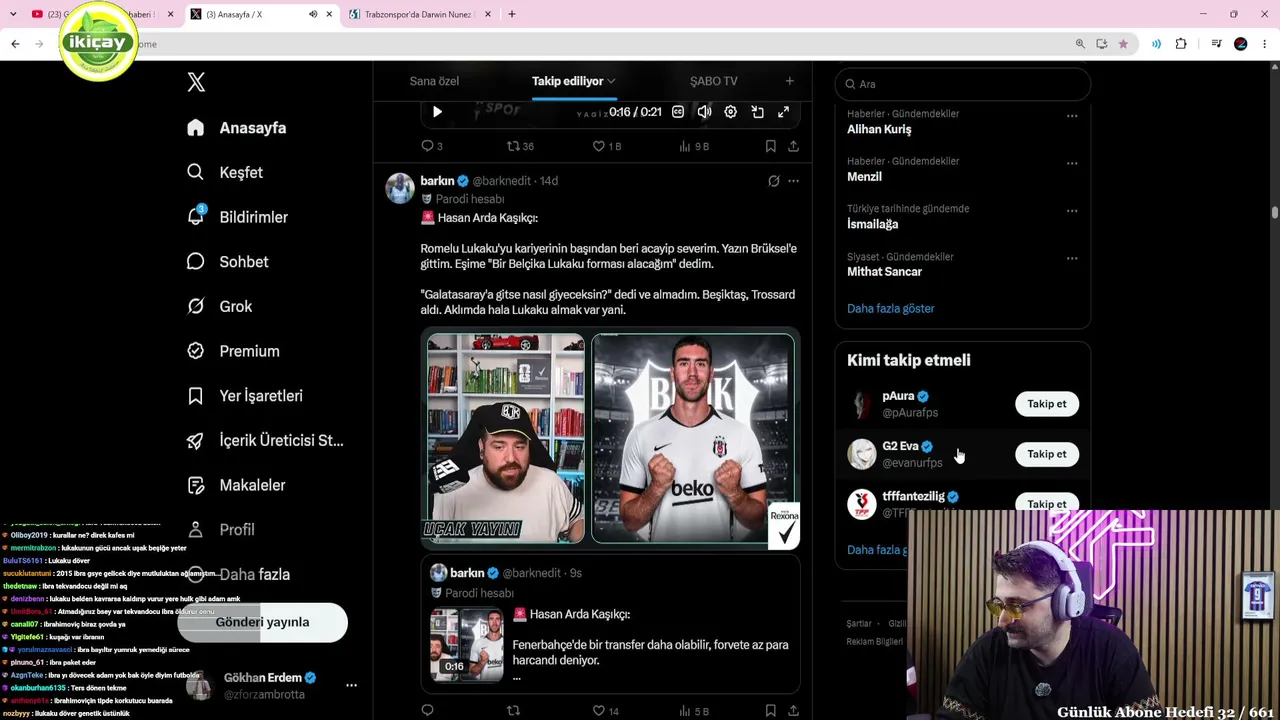Open the browser media control icon
This screenshot has height=720, width=1280.
point(1216,44)
